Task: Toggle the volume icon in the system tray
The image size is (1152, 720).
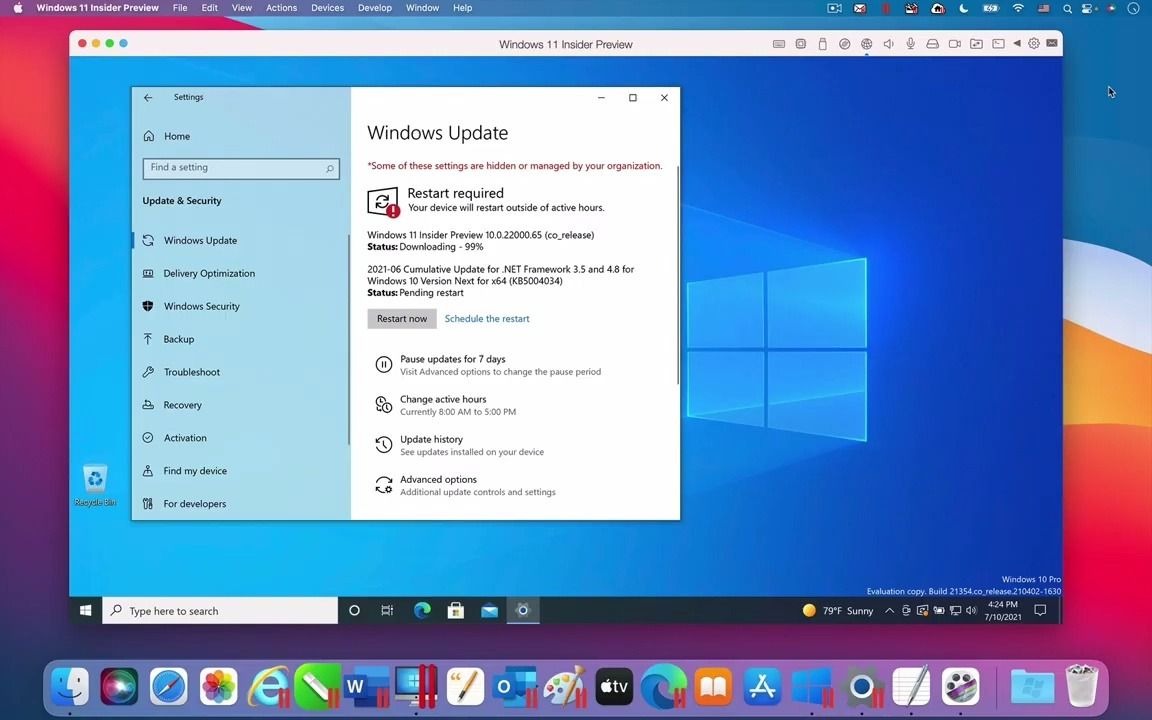Action: tap(971, 610)
